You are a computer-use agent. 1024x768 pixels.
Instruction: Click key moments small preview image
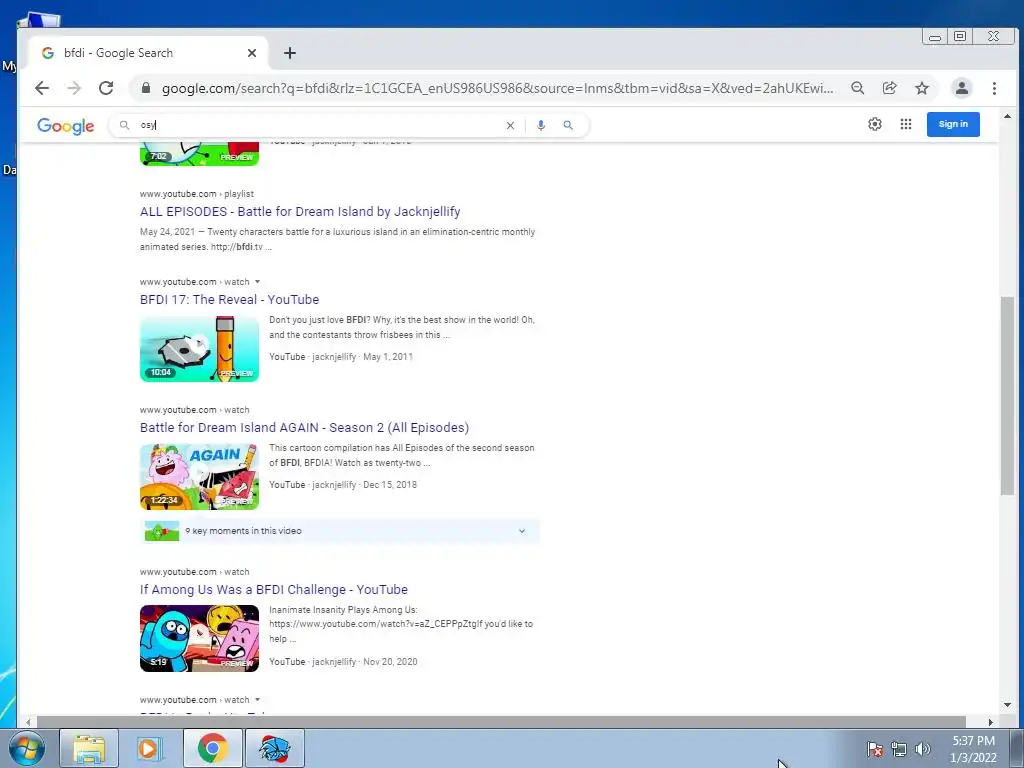162,531
